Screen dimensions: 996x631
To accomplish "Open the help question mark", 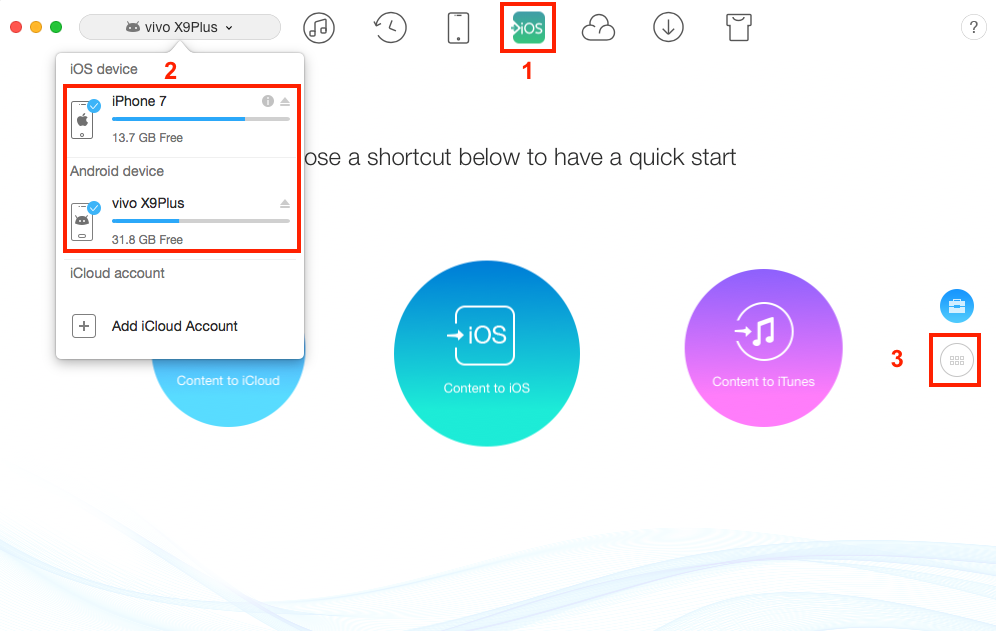I will (x=973, y=27).
